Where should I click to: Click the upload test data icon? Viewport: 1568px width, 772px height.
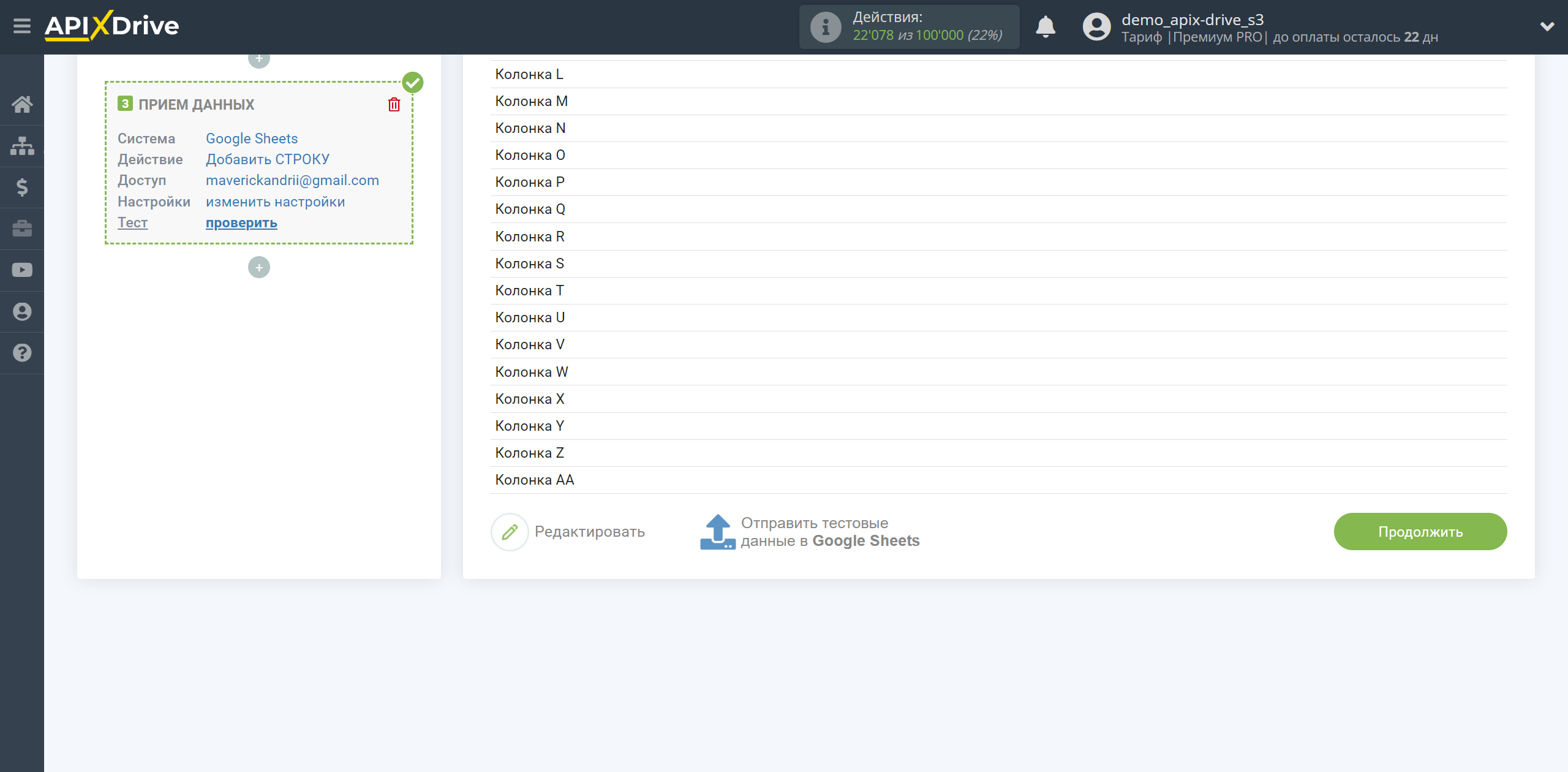(x=717, y=532)
